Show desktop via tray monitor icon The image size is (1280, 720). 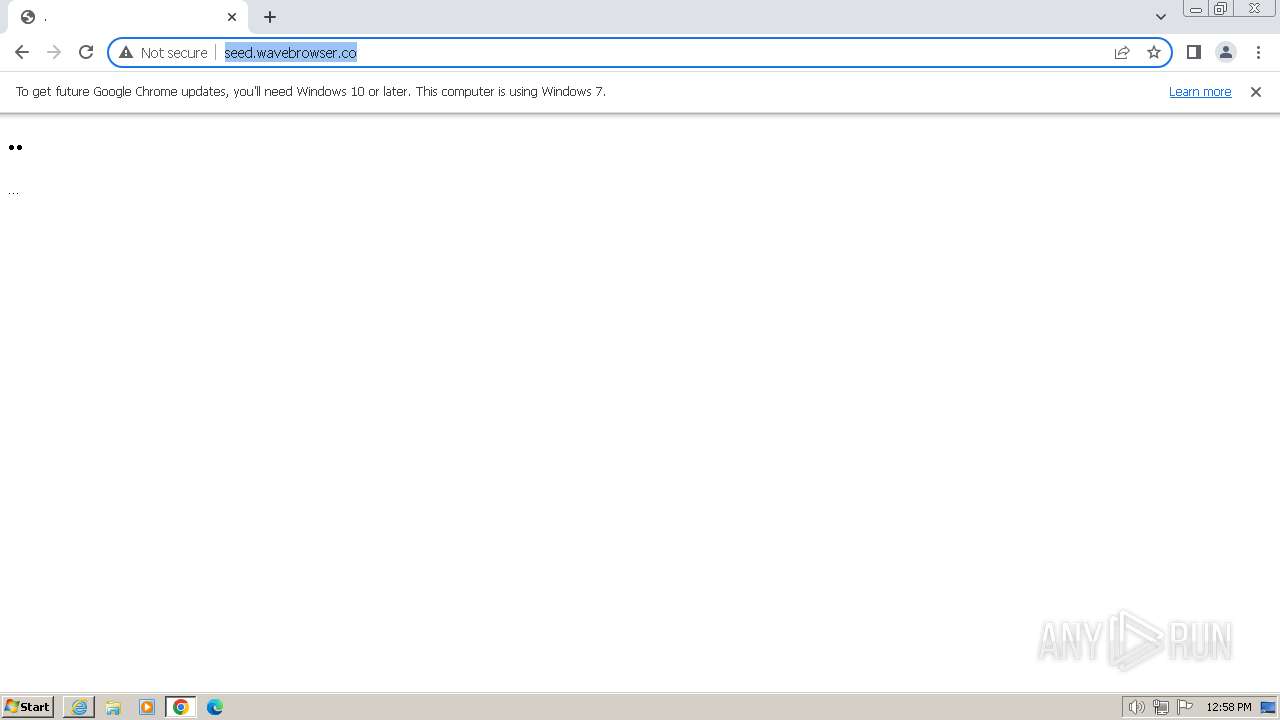(1268, 707)
